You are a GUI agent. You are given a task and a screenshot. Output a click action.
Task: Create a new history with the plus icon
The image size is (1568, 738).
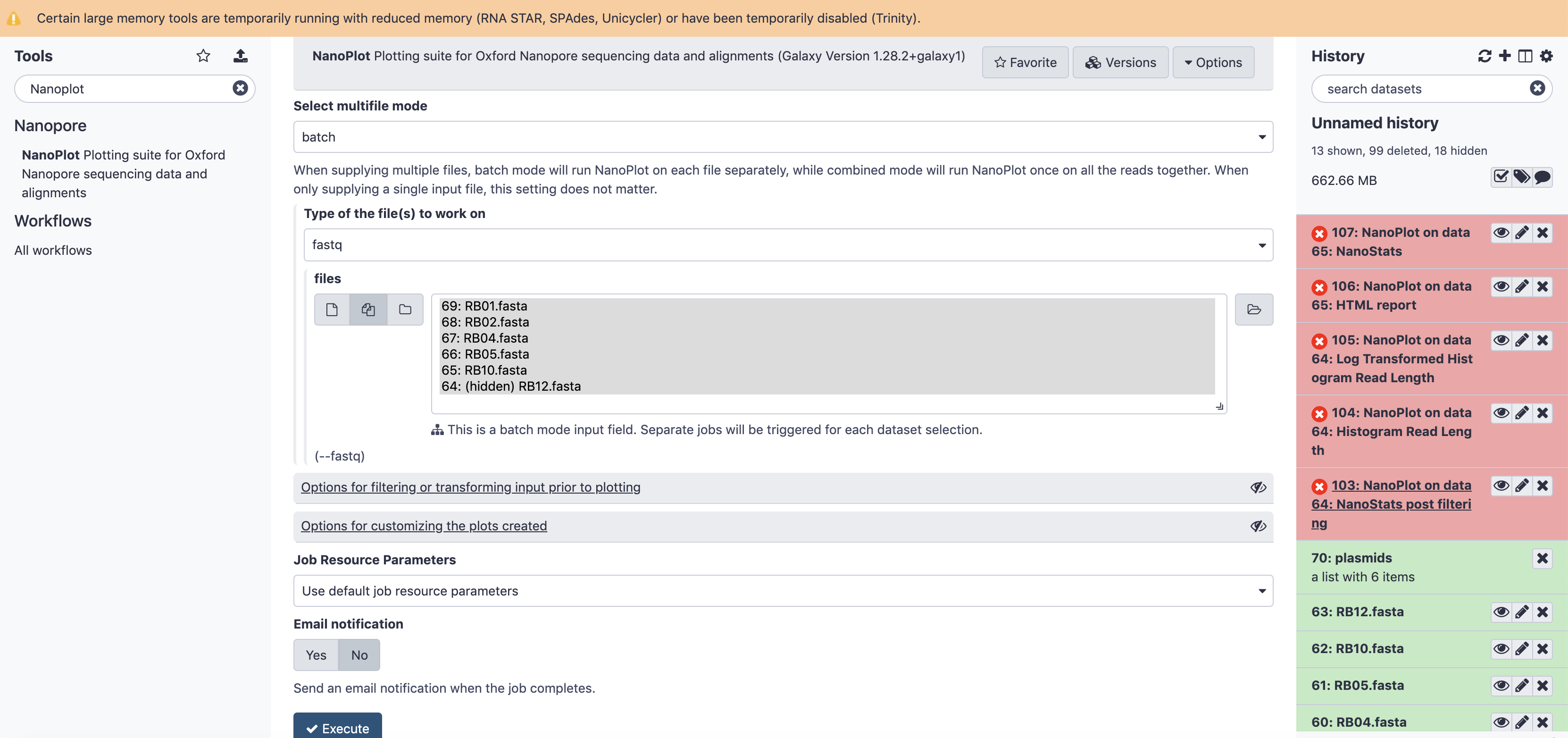[x=1505, y=56]
